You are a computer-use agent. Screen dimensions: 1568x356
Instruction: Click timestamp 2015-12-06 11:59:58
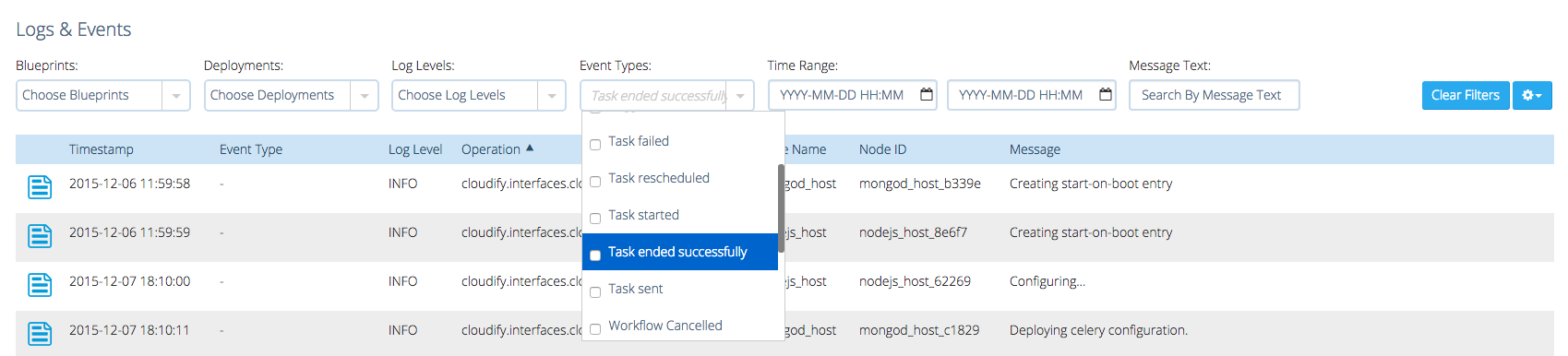click(x=129, y=184)
